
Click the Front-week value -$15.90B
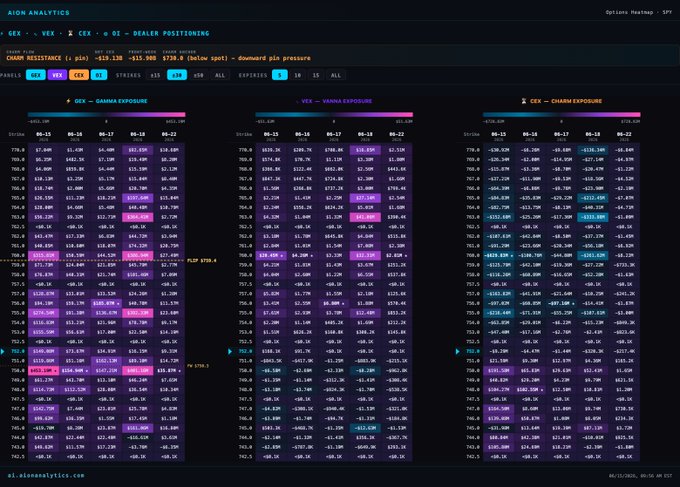click(x=142, y=58)
